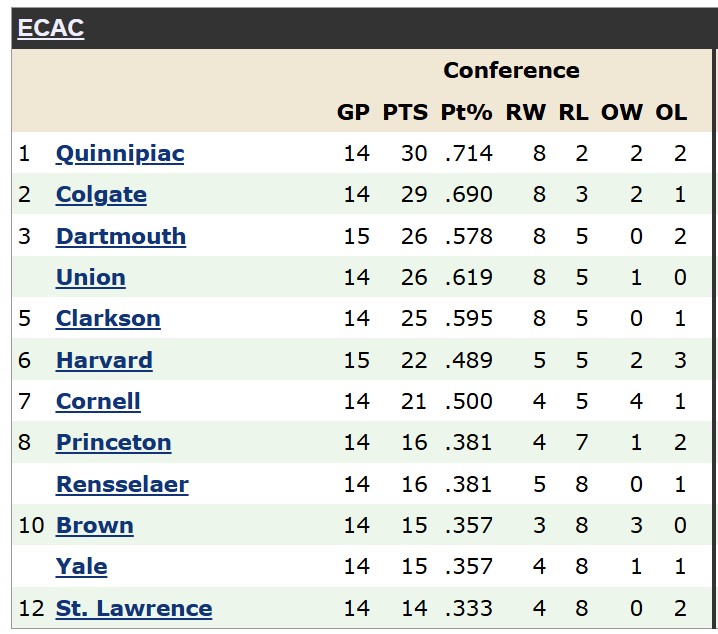718x634 pixels.
Task: Open the Clarkson team page
Action: [108, 319]
